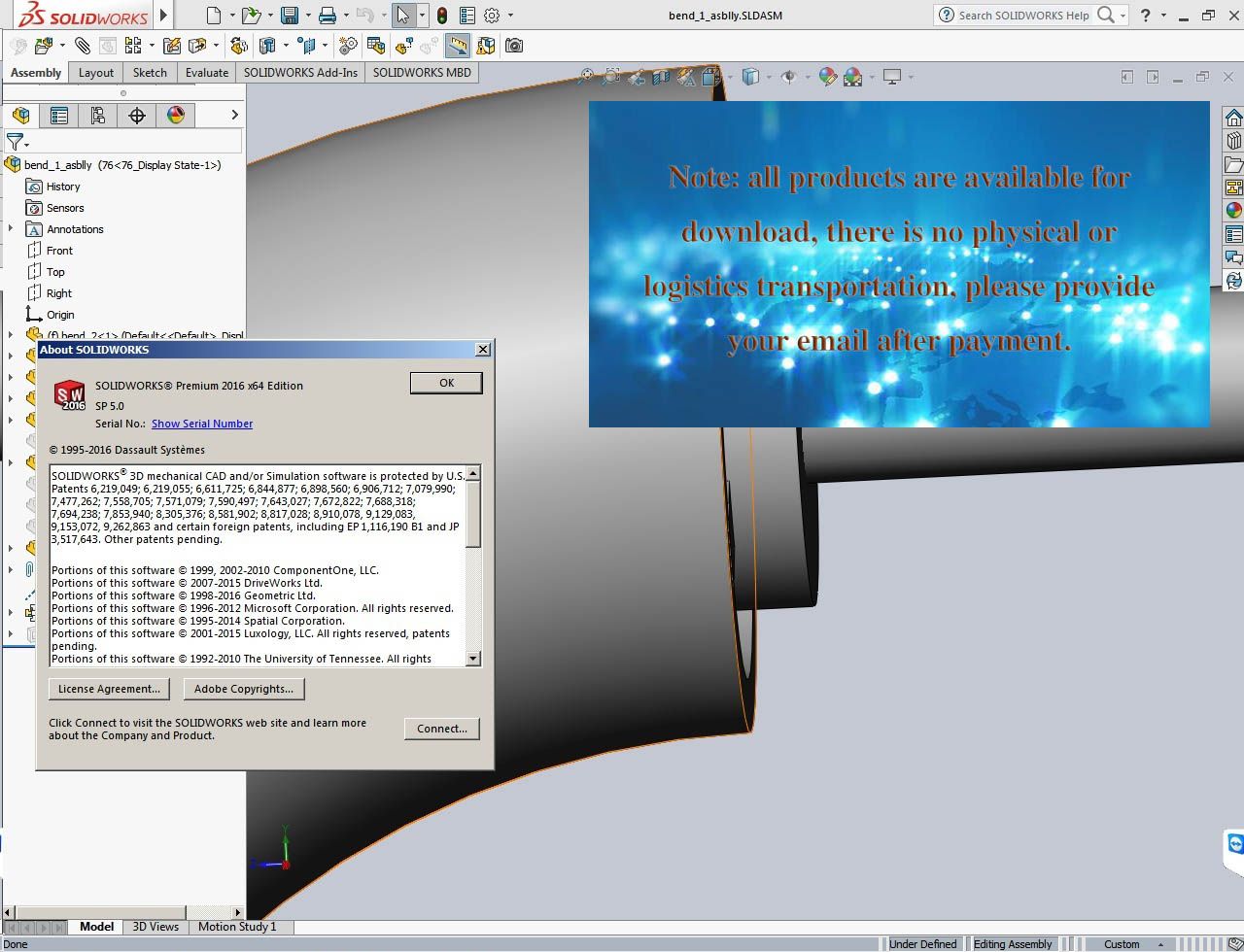Click the Print icon

(x=328, y=15)
